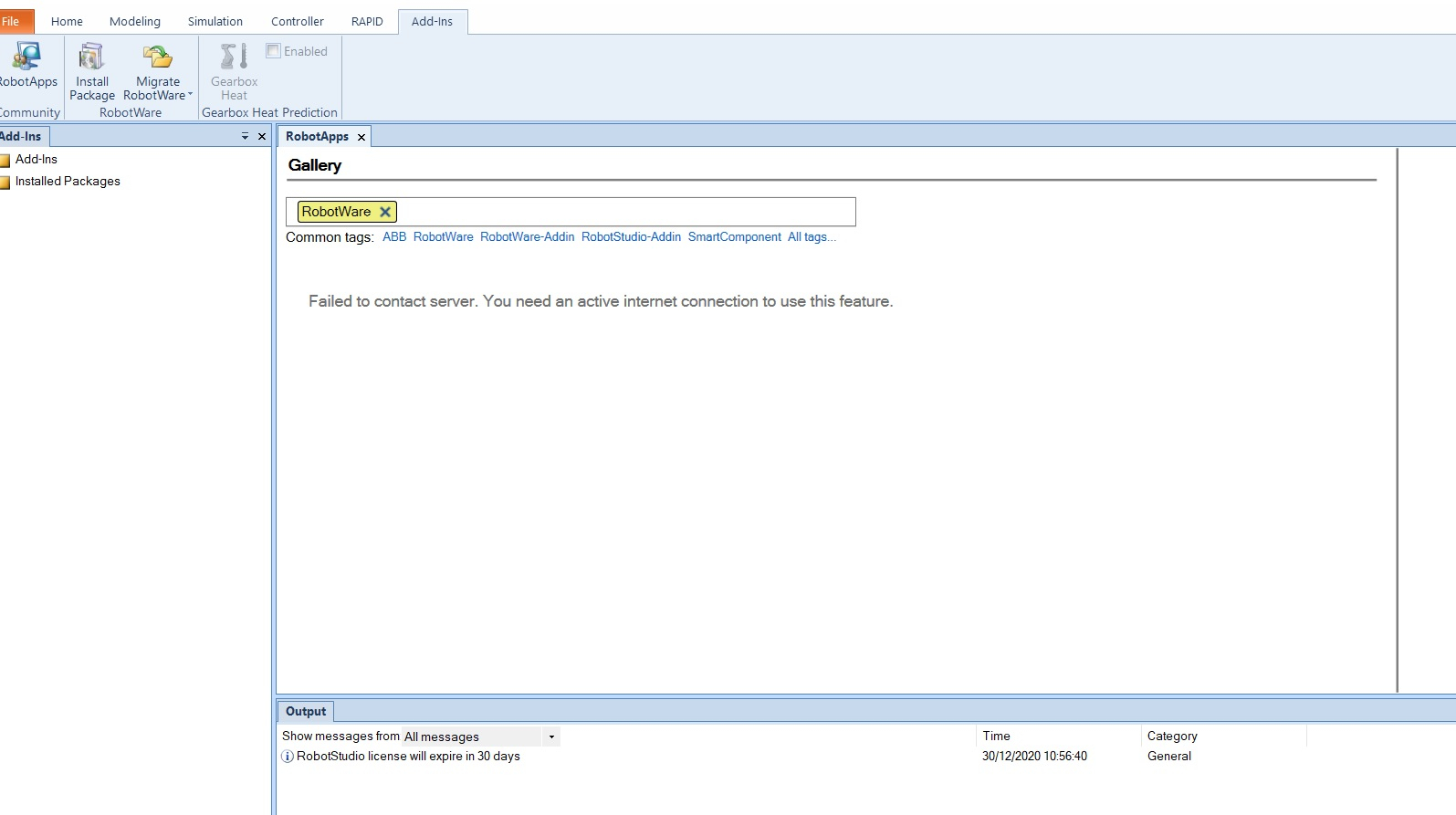
Task: Click the RobotWare common tag link
Action: pyautogui.click(x=443, y=237)
